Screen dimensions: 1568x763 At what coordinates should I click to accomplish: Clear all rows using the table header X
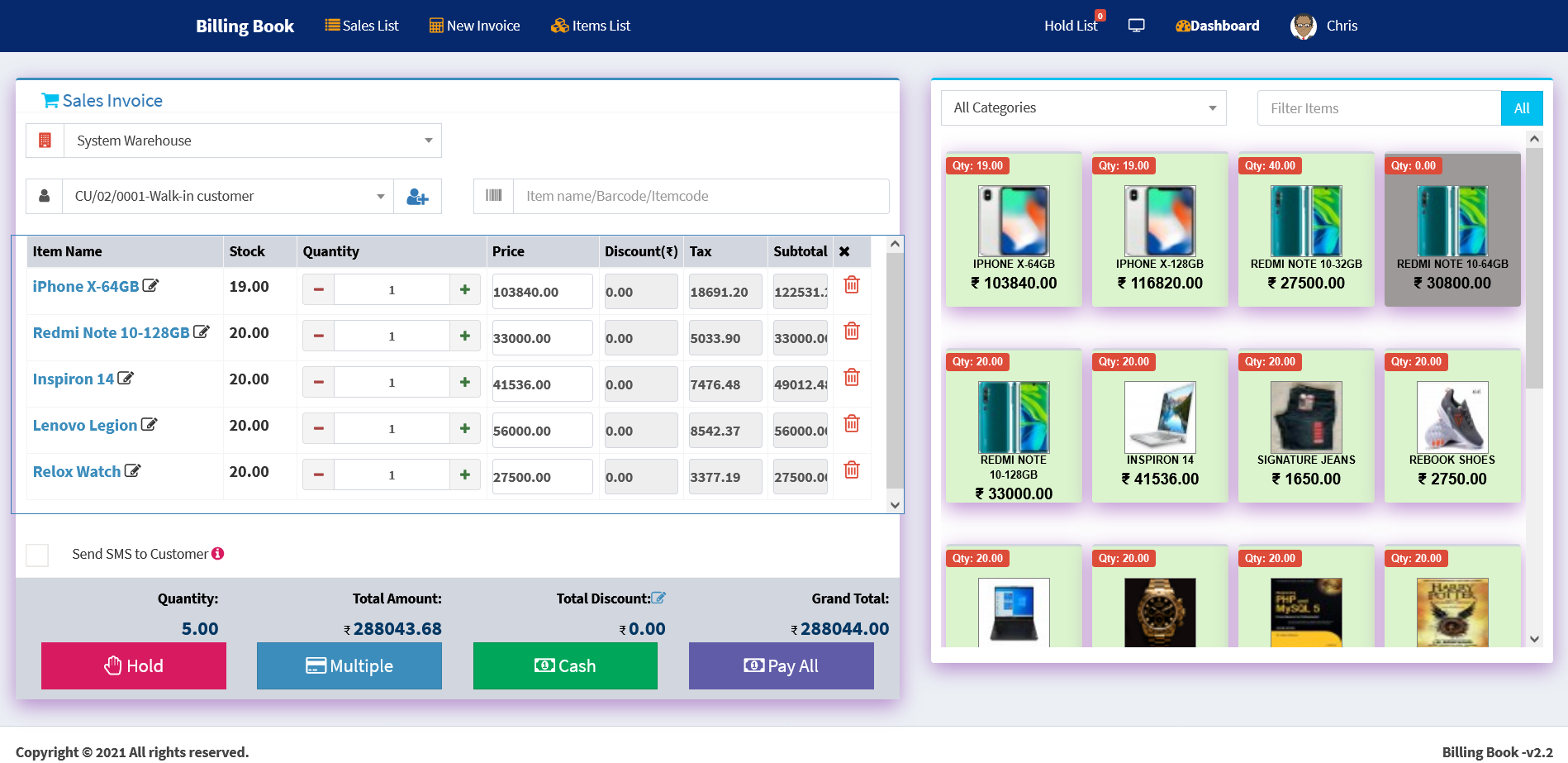[x=844, y=251]
